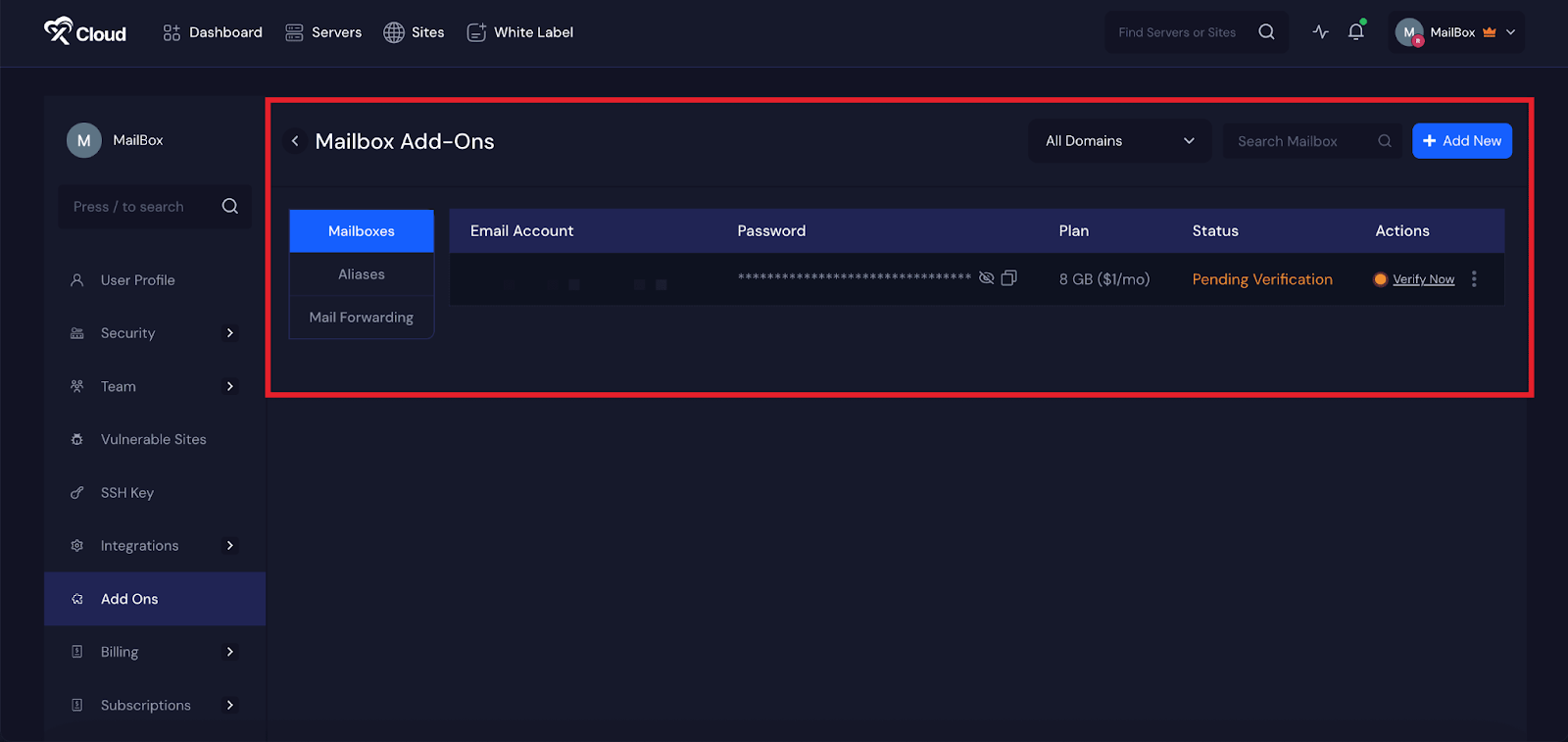Expand the Security submenu arrow
This screenshot has width=1568, height=742.
coord(230,333)
